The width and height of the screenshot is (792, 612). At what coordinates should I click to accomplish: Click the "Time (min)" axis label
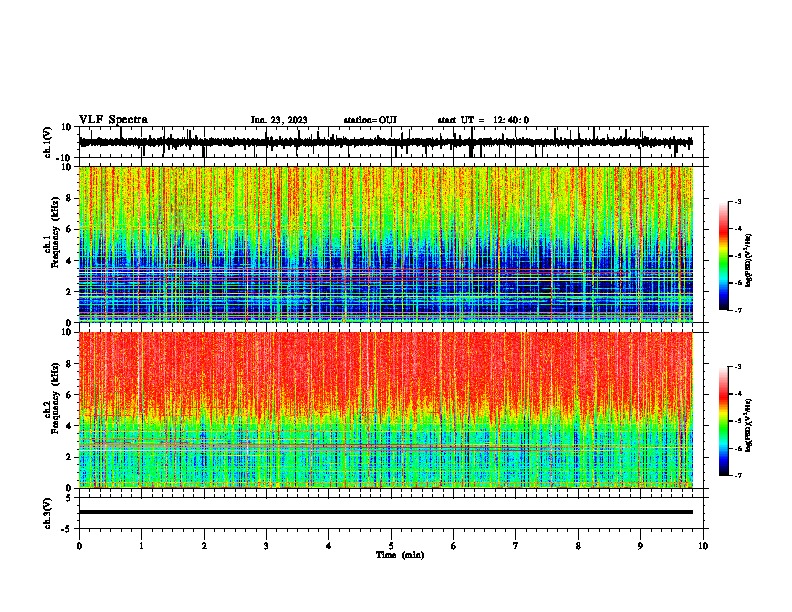tap(400, 555)
